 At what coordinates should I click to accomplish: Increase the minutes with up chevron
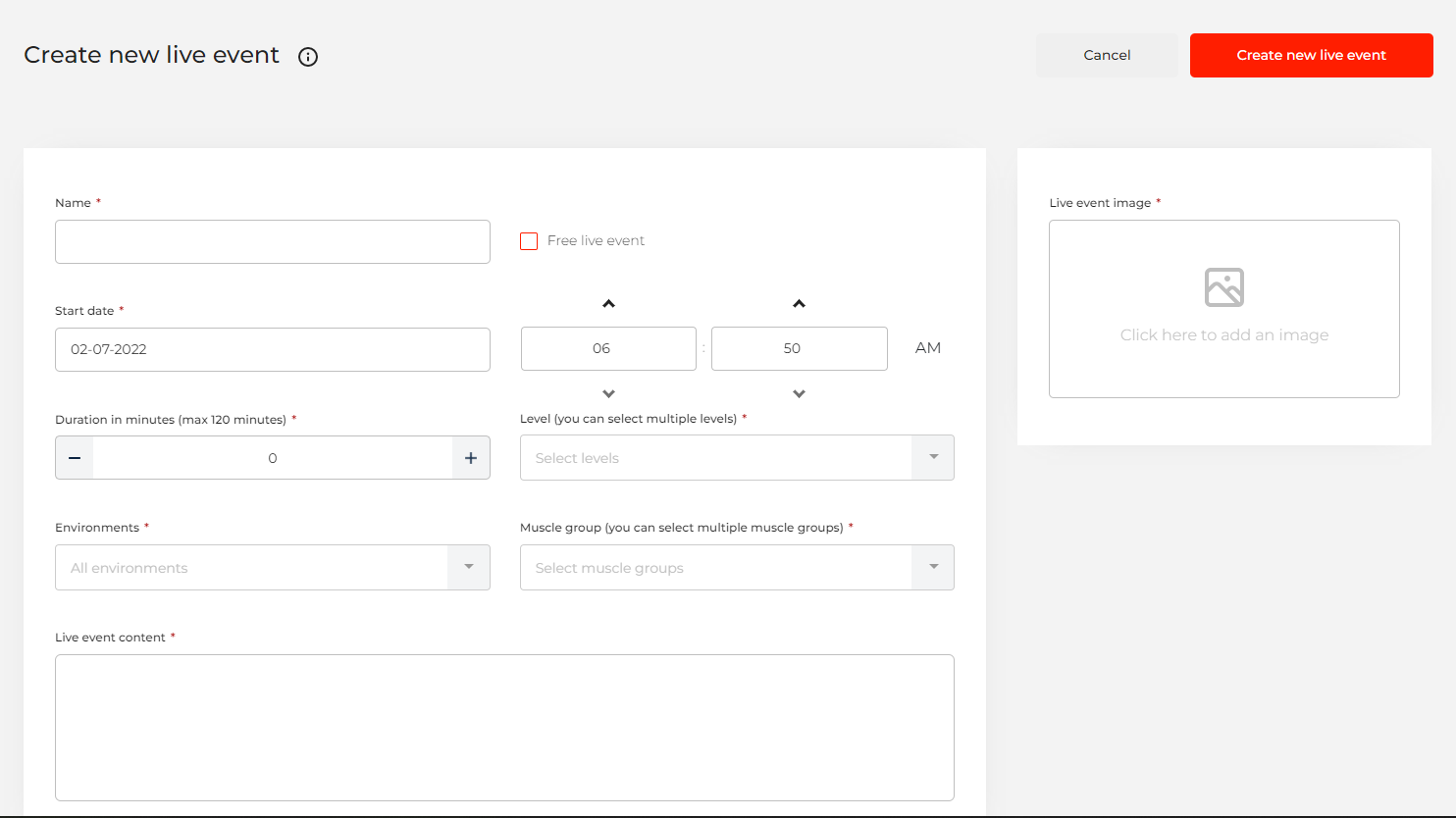[799, 304]
